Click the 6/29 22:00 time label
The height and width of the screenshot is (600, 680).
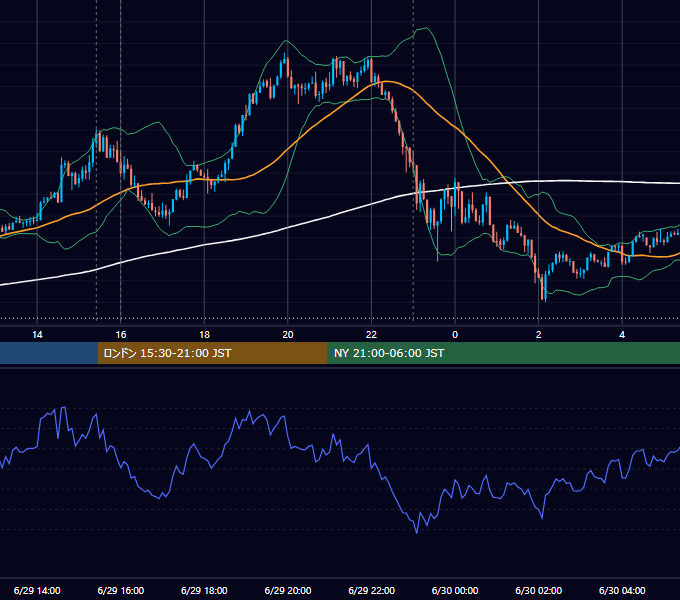372,590
